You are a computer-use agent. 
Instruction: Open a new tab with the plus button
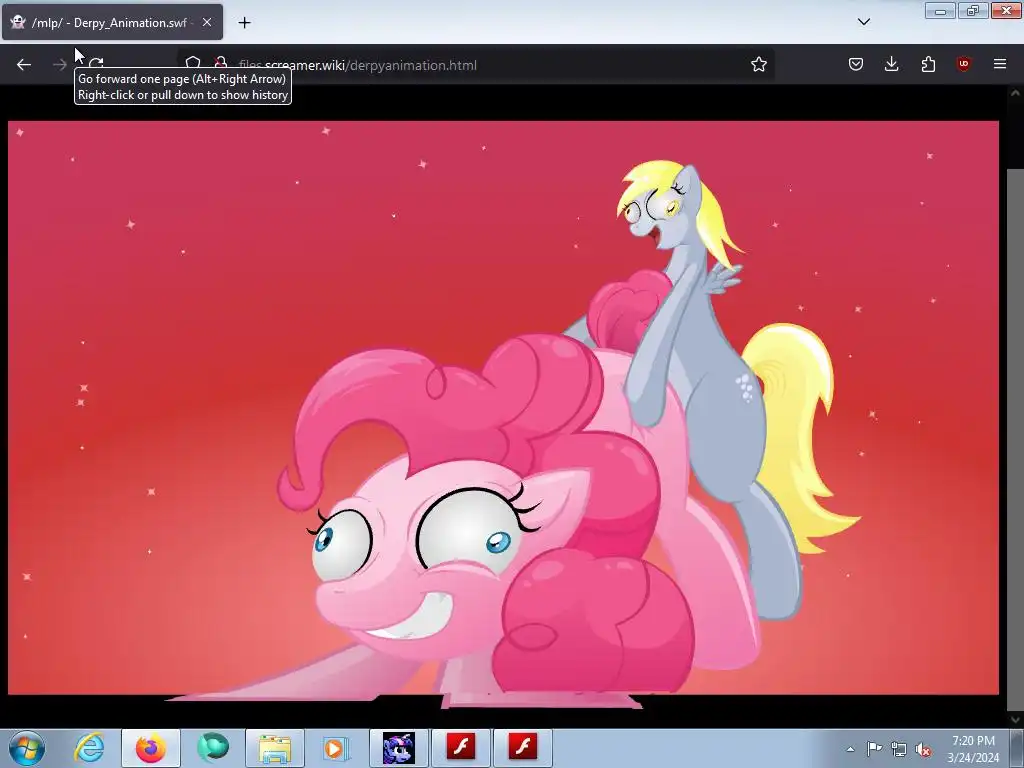coord(244,23)
